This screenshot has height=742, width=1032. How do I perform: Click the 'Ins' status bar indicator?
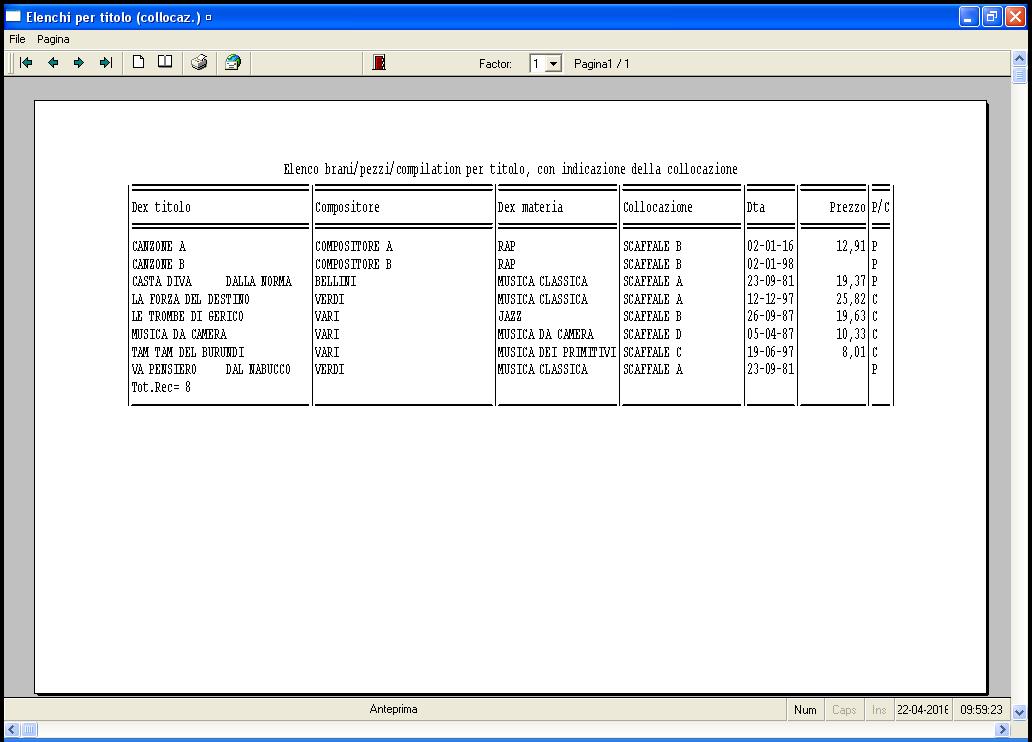point(879,710)
